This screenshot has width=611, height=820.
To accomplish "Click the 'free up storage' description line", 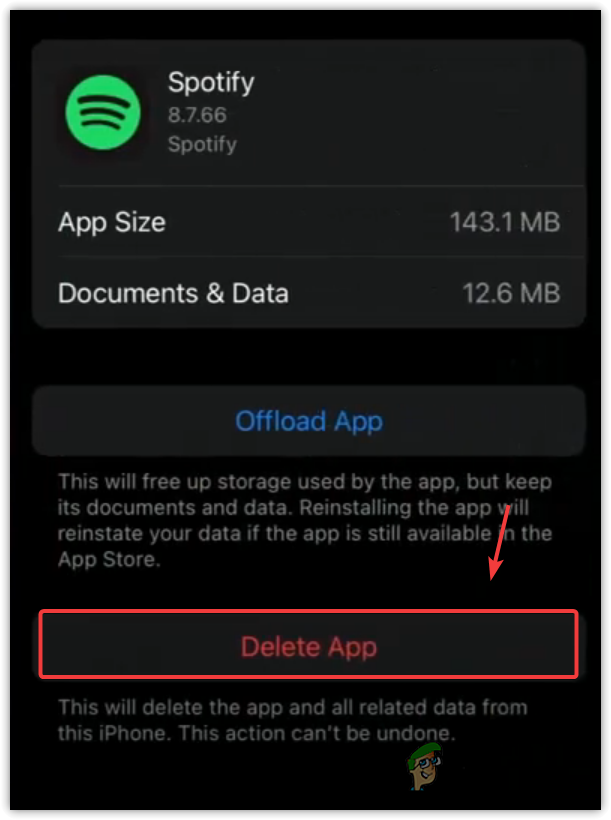I will 305,482.
